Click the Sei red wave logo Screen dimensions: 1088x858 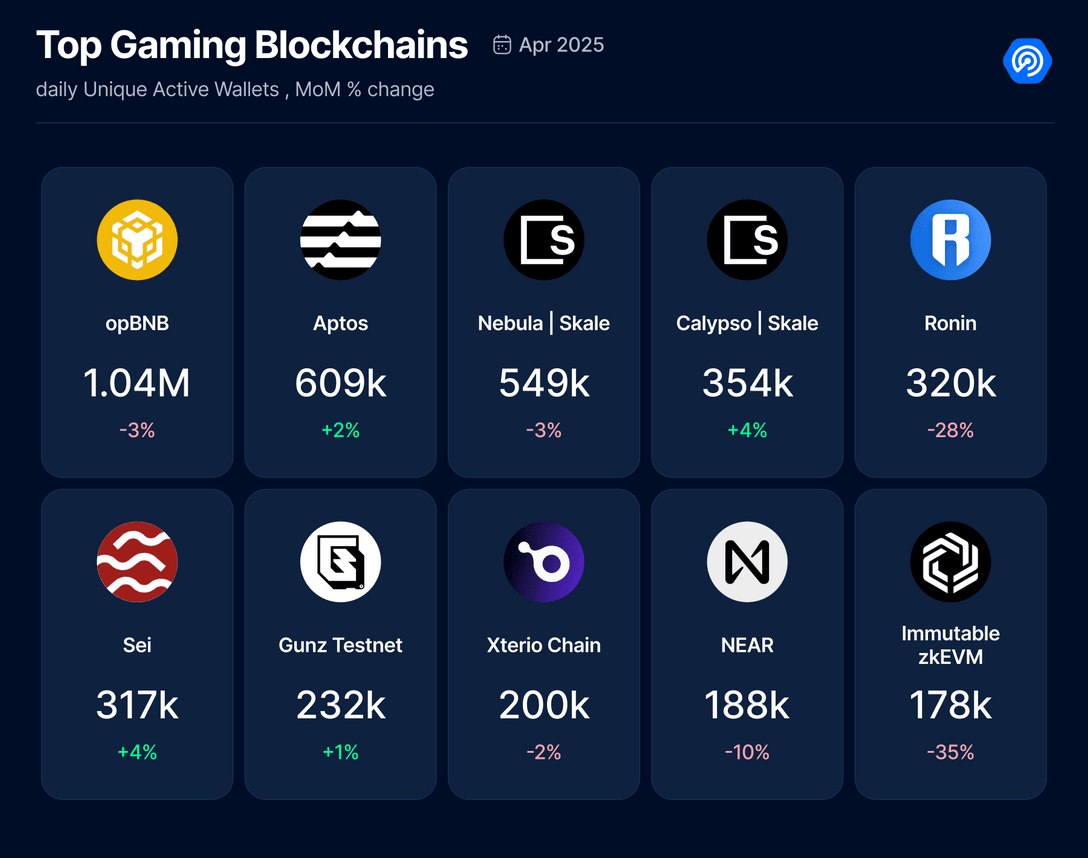137,562
